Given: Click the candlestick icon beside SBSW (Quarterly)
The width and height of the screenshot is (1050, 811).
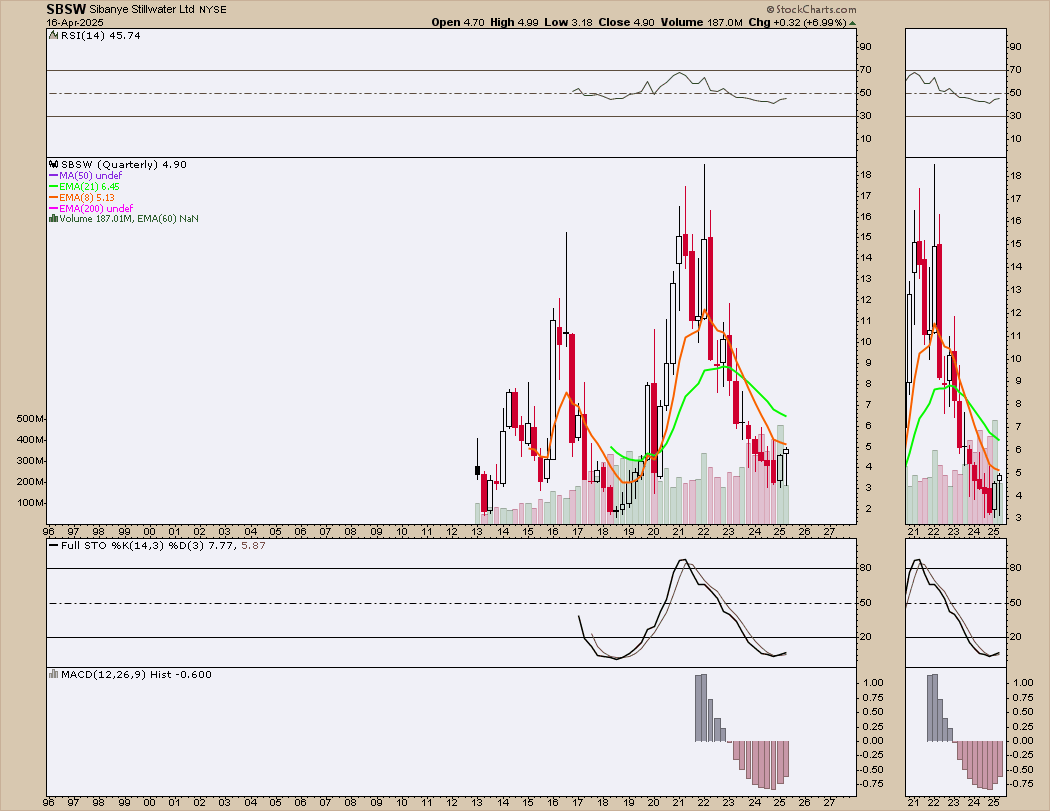Looking at the screenshot, I should pyautogui.click(x=54, y=164).
